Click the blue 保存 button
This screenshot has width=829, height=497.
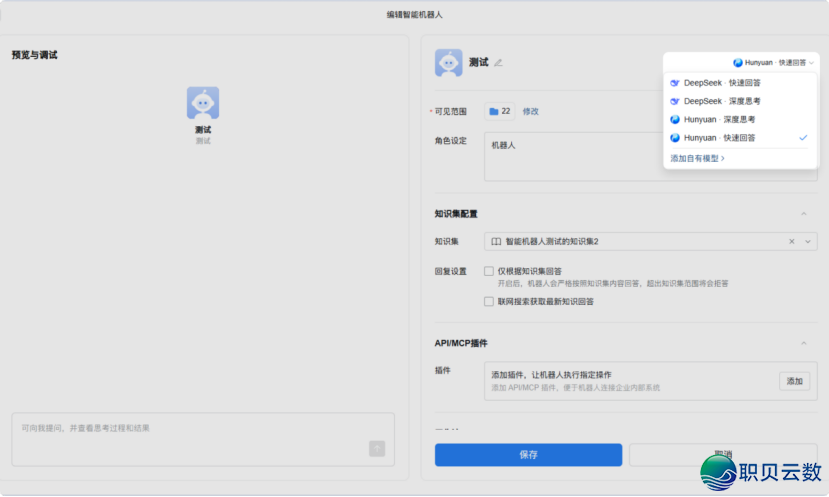(528, 455)
